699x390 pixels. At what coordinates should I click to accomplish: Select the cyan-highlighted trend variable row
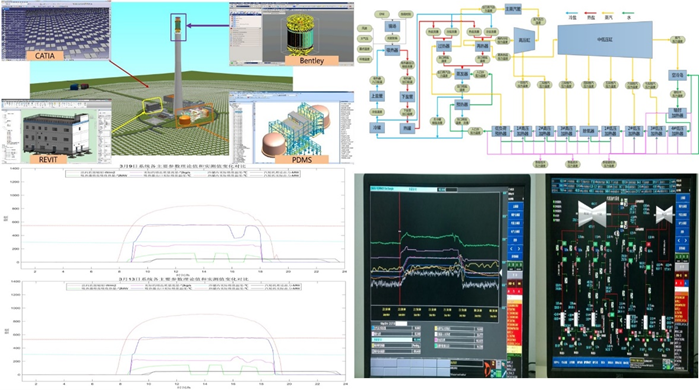[x=396, y=340]
